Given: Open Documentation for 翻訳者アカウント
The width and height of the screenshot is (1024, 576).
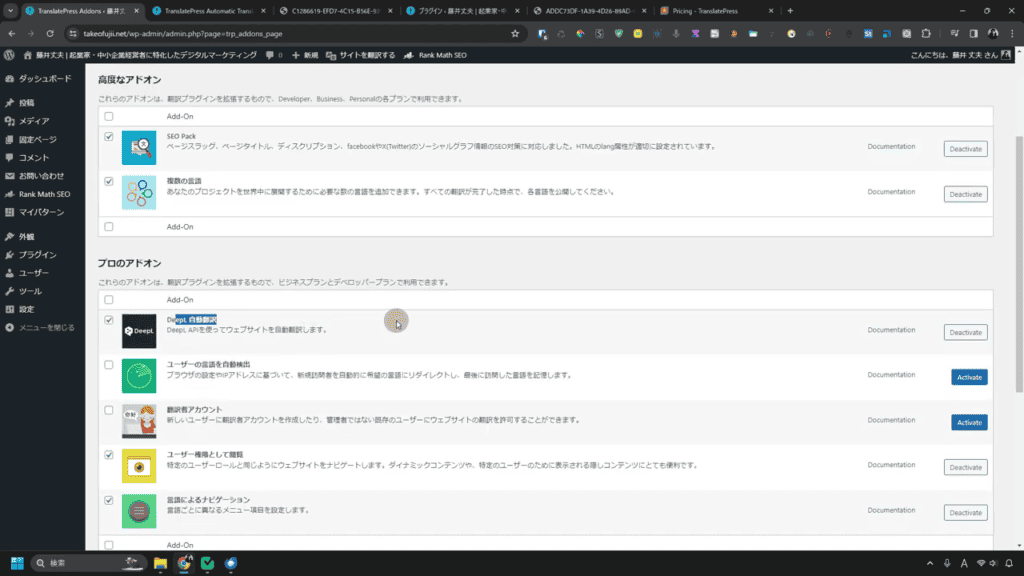Looking at the screenshot, I should pyautogui.click(x=891, y=420).
